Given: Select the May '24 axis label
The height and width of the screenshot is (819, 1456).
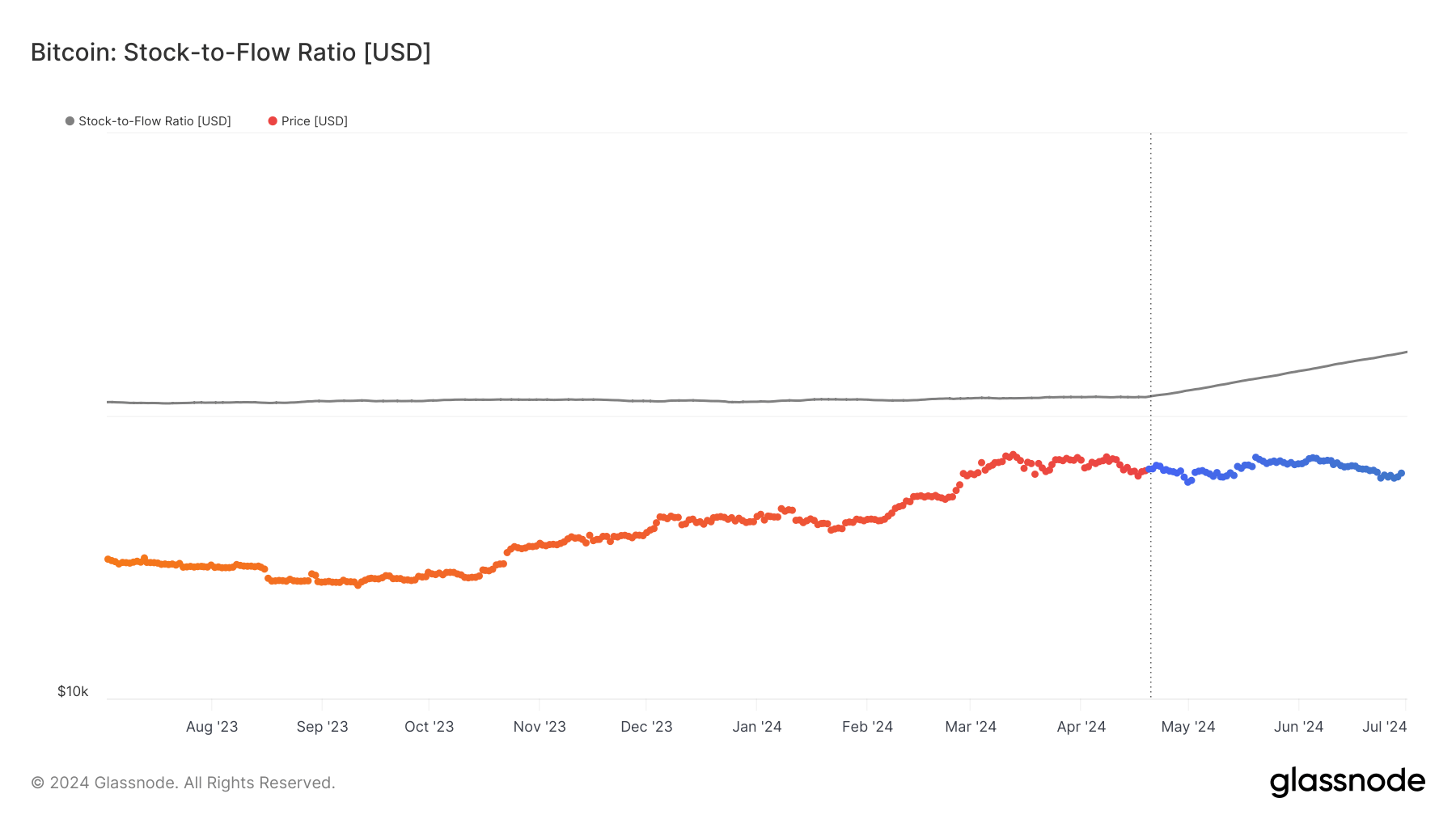Looking at the screenshot, I should point(1188,727).
